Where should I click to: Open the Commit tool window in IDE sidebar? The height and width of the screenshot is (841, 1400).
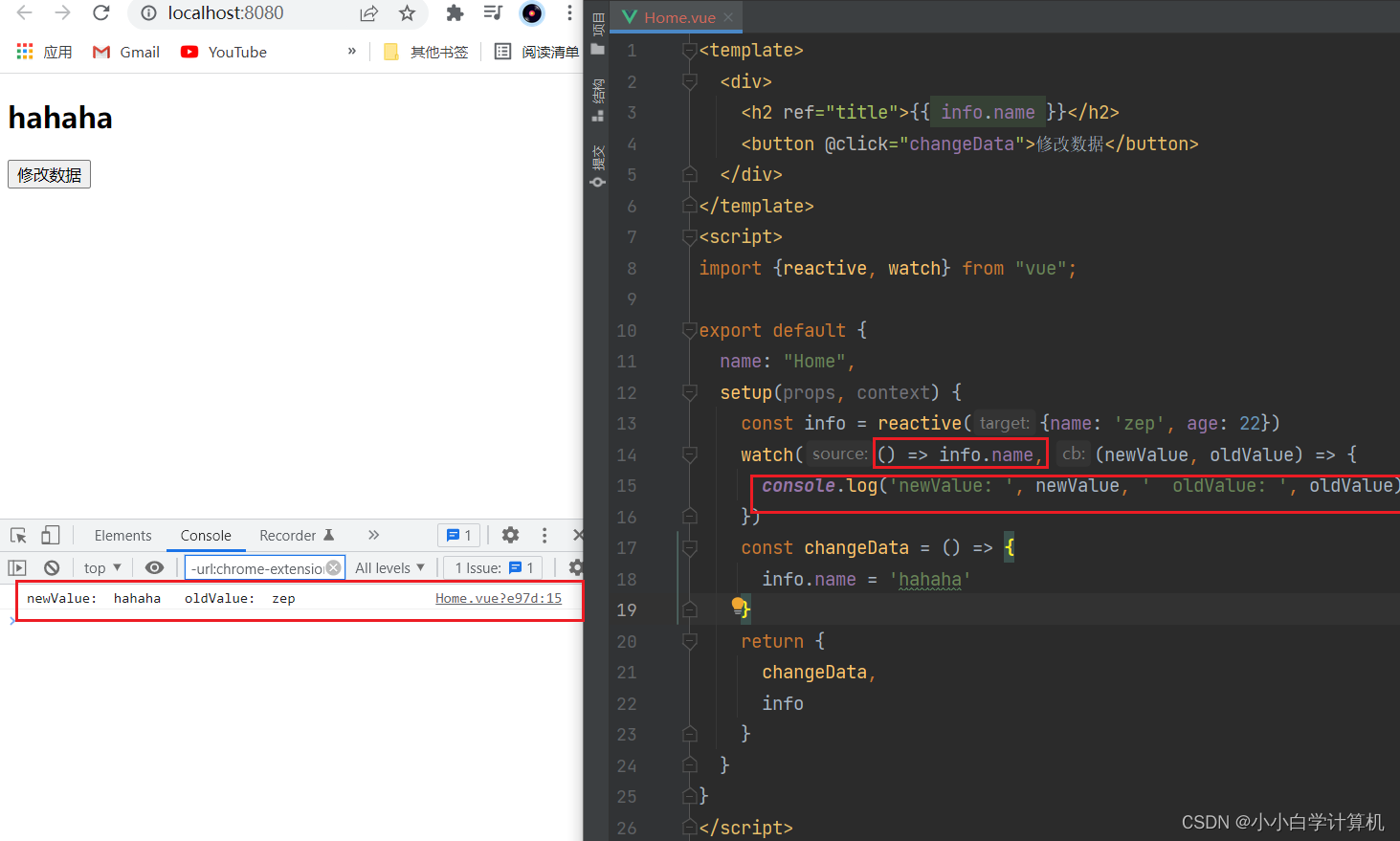click(597, 166)
